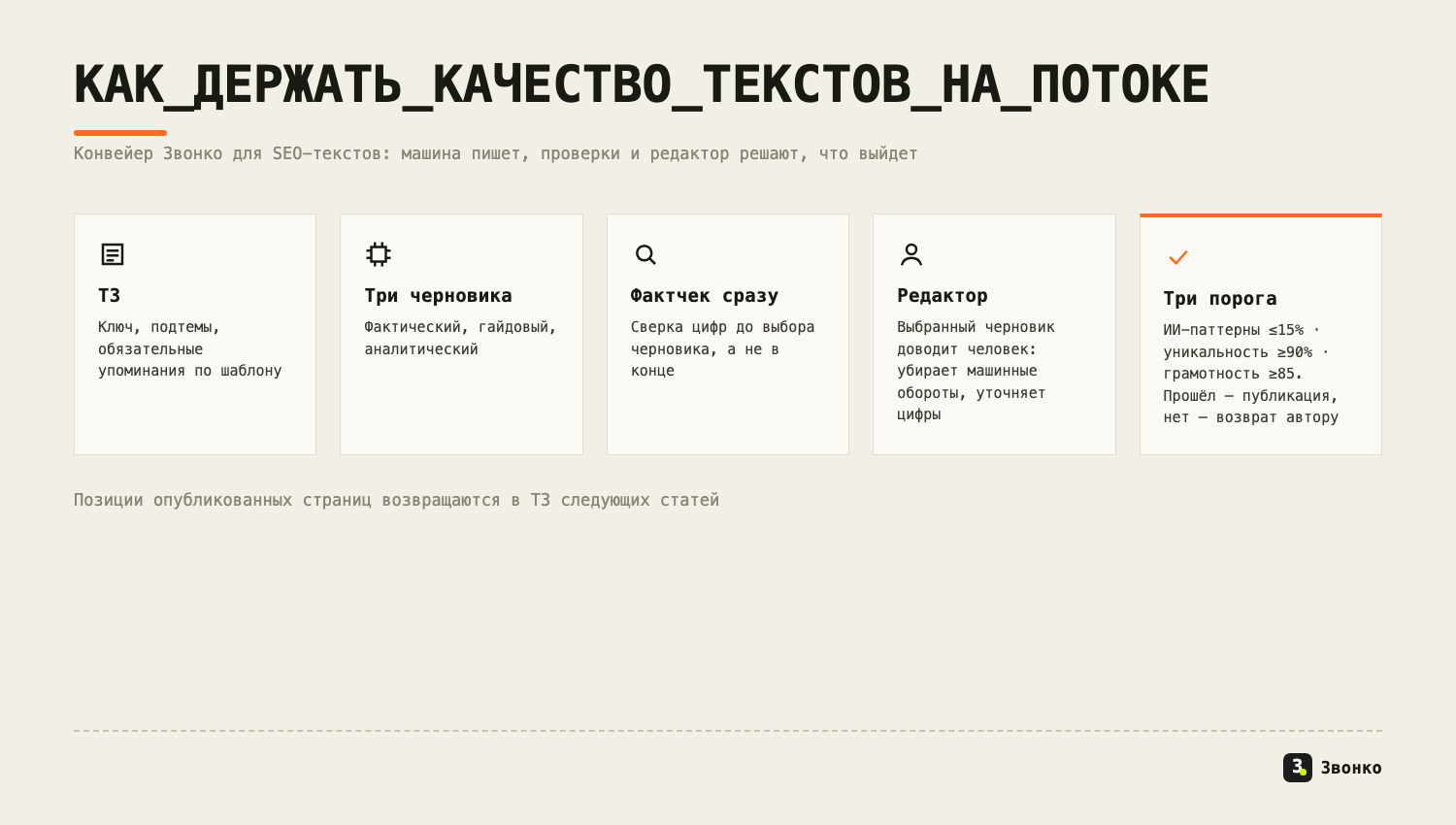The image size is (1456, 825).
Task: Click the person icon above Редактор
Action: tap(911, 254)
